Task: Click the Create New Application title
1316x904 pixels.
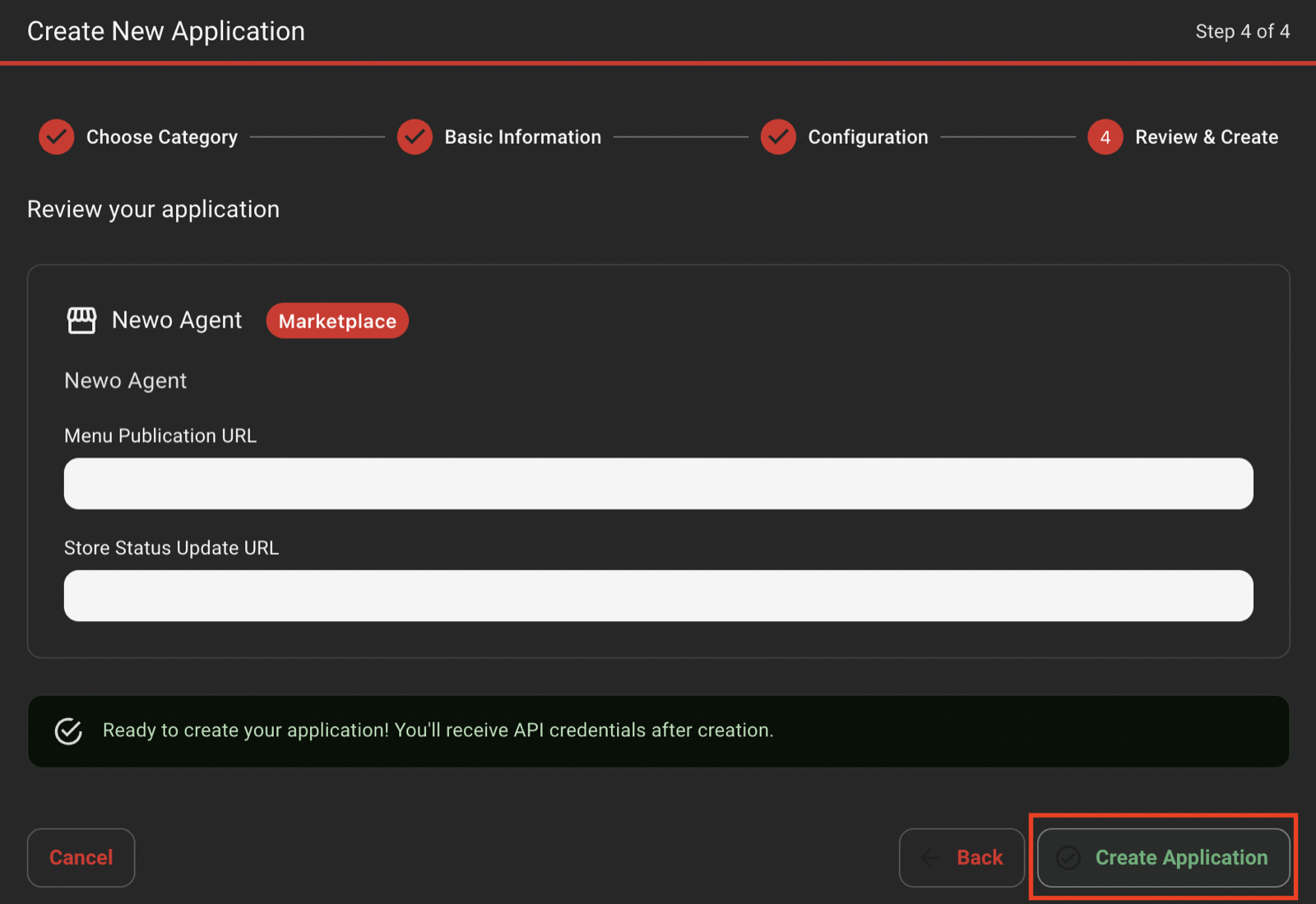Action: (166, 31)
